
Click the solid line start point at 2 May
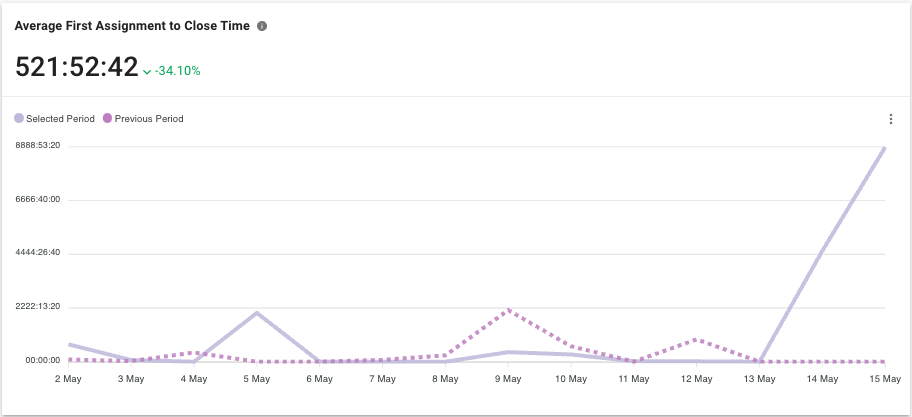(69, 344)
